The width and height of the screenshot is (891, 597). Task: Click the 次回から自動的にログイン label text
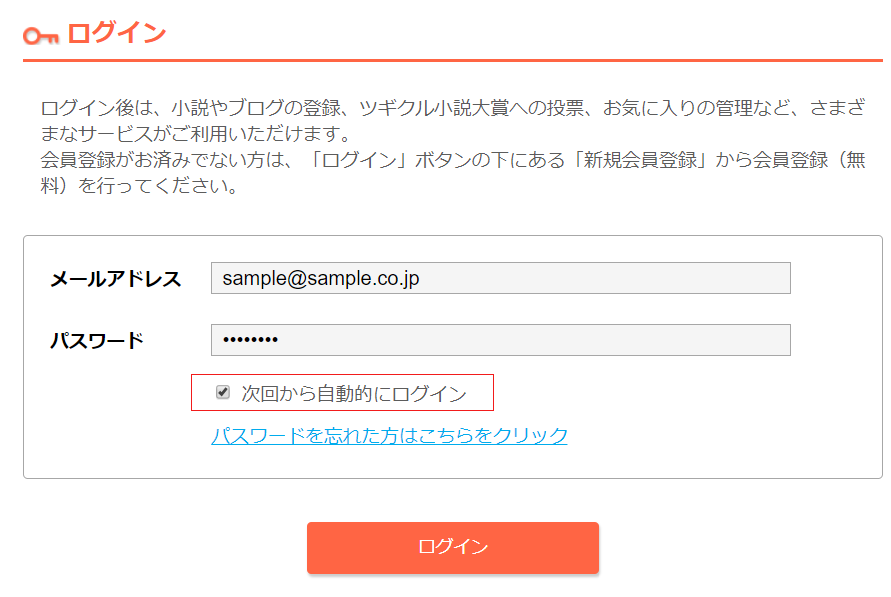click(353, 394)
